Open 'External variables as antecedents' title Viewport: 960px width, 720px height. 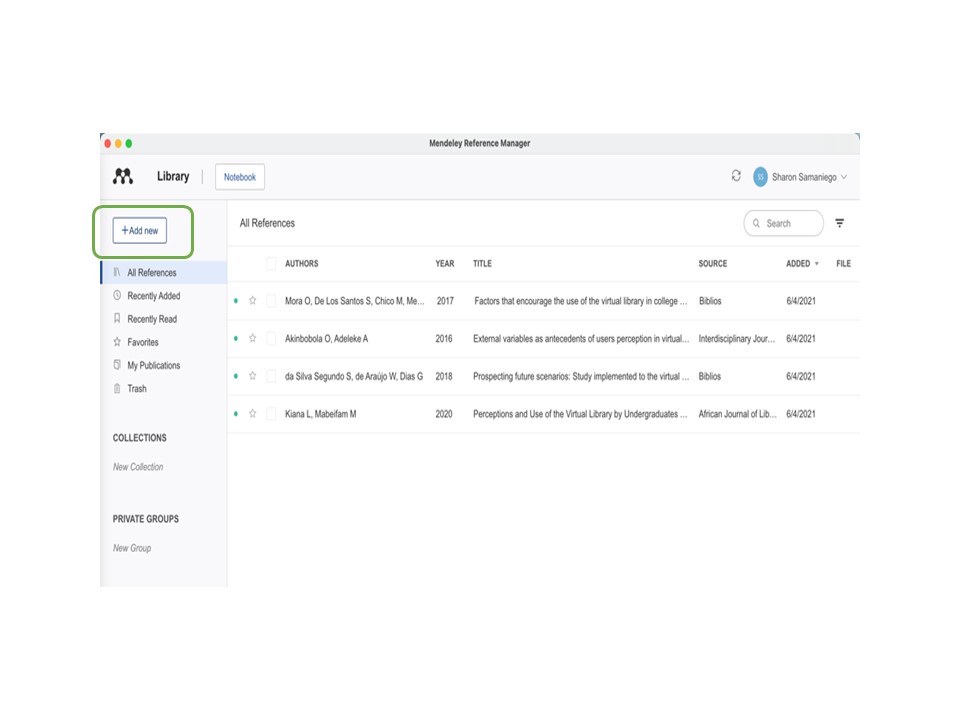581,338
